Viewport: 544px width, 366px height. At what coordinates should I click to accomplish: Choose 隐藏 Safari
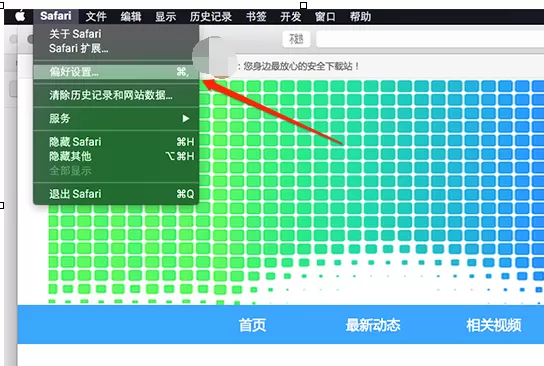[116, 142]
